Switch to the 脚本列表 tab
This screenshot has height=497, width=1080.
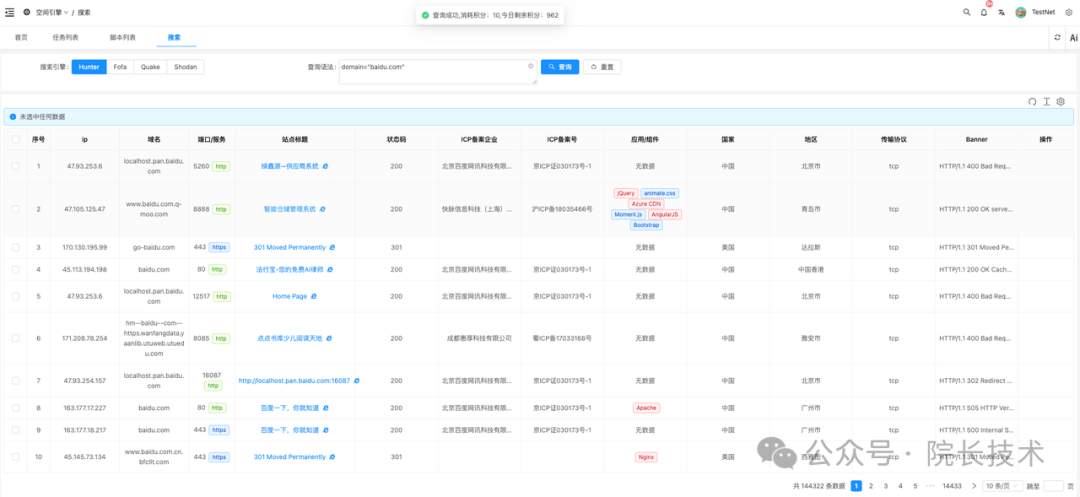click(123, 37)
